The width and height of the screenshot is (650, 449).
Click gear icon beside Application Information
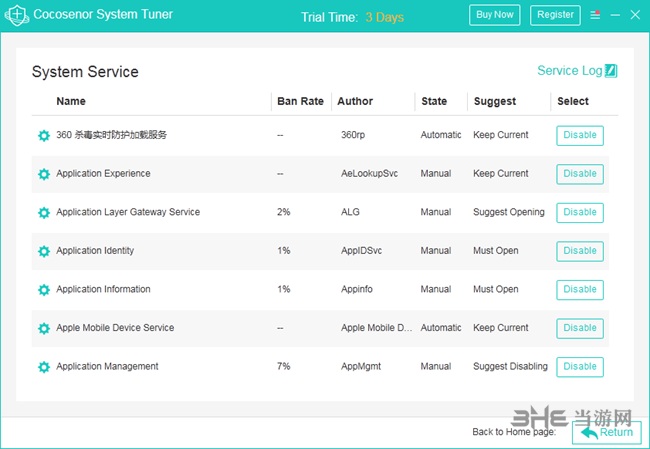[44, 289]
